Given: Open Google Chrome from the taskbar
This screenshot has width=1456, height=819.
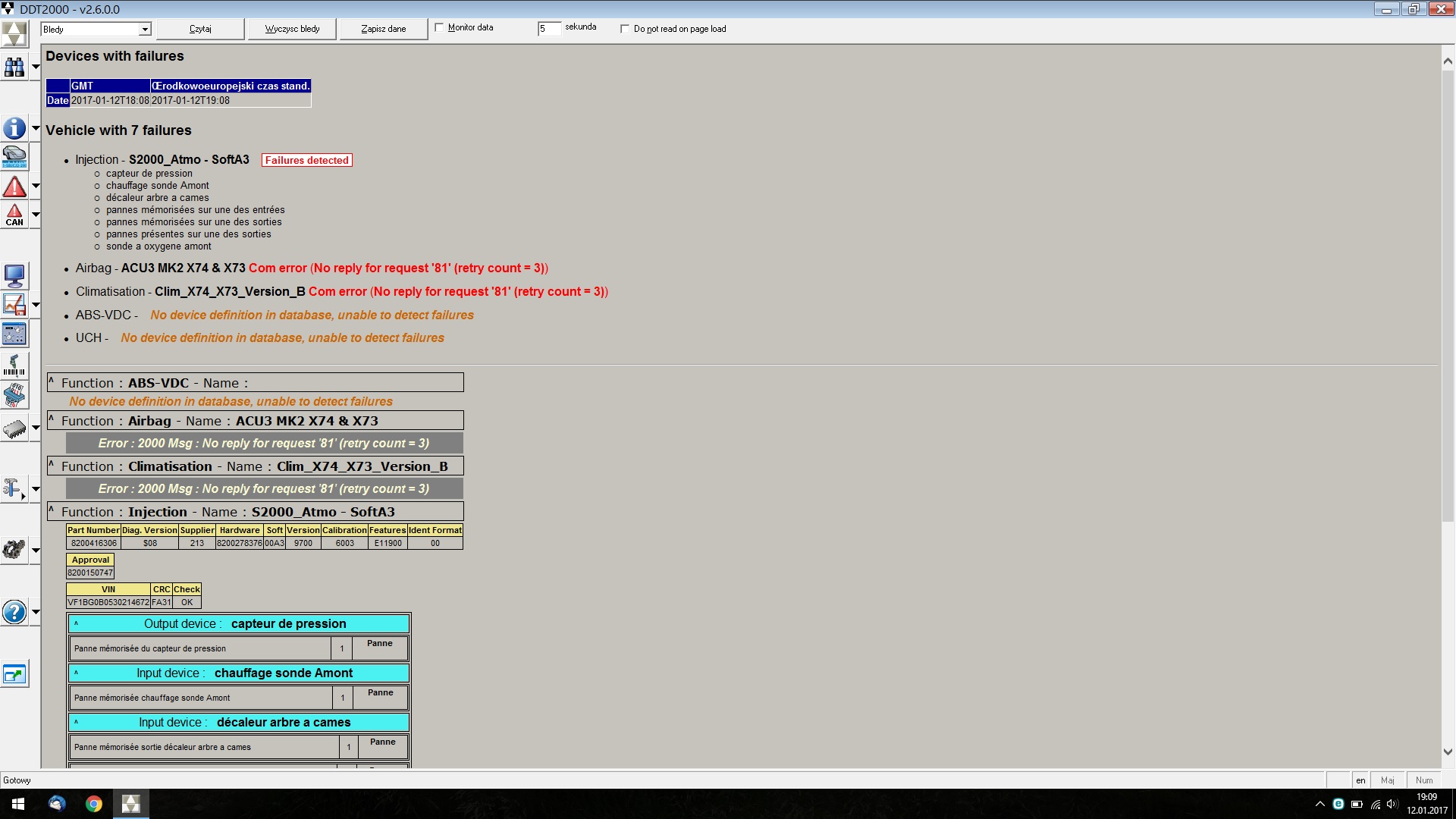Looking at the screenshot, I should pyautogui.click(x=94, y=804).
